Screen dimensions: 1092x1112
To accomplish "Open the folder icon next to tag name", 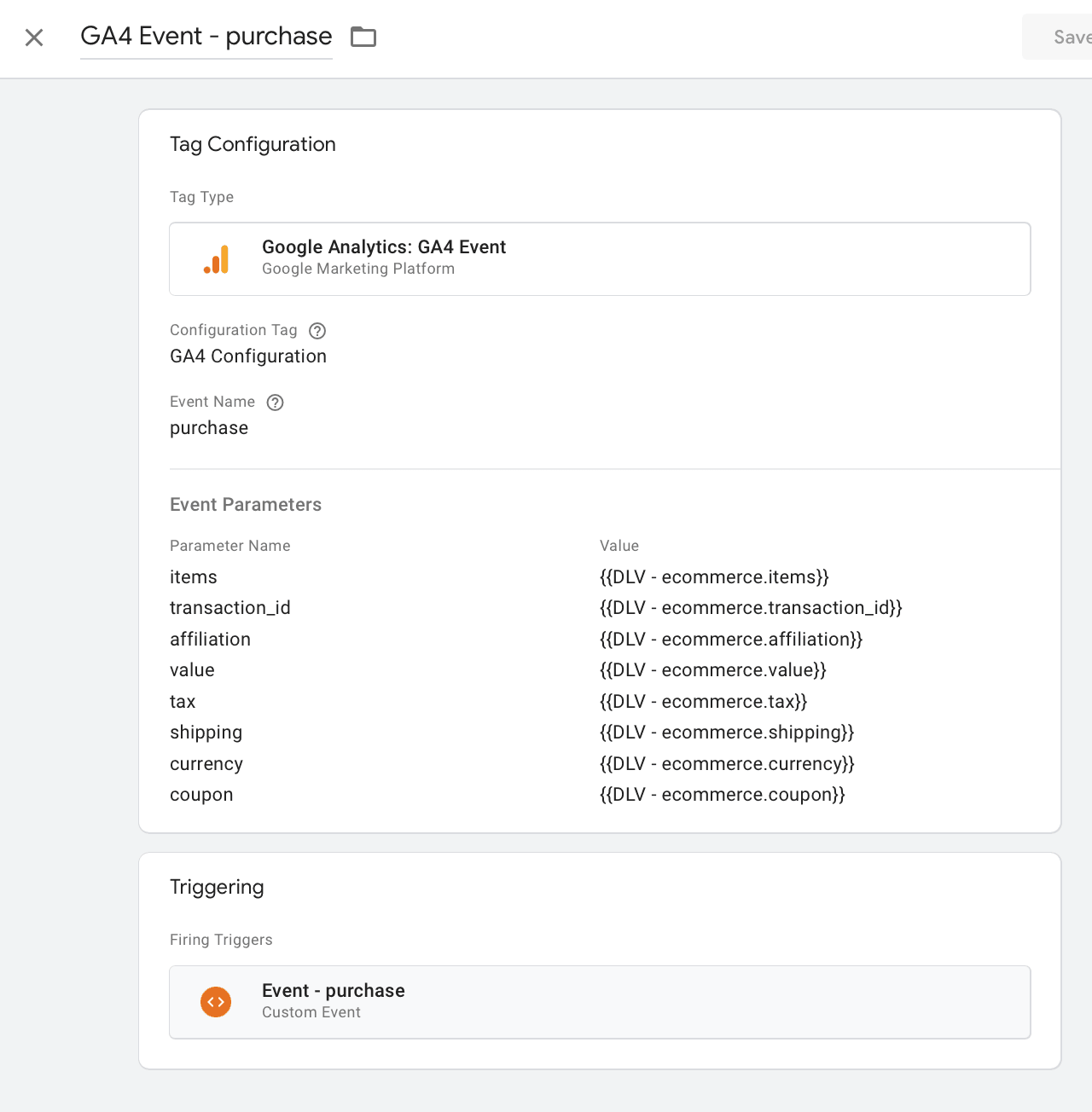I will [363, 37].
